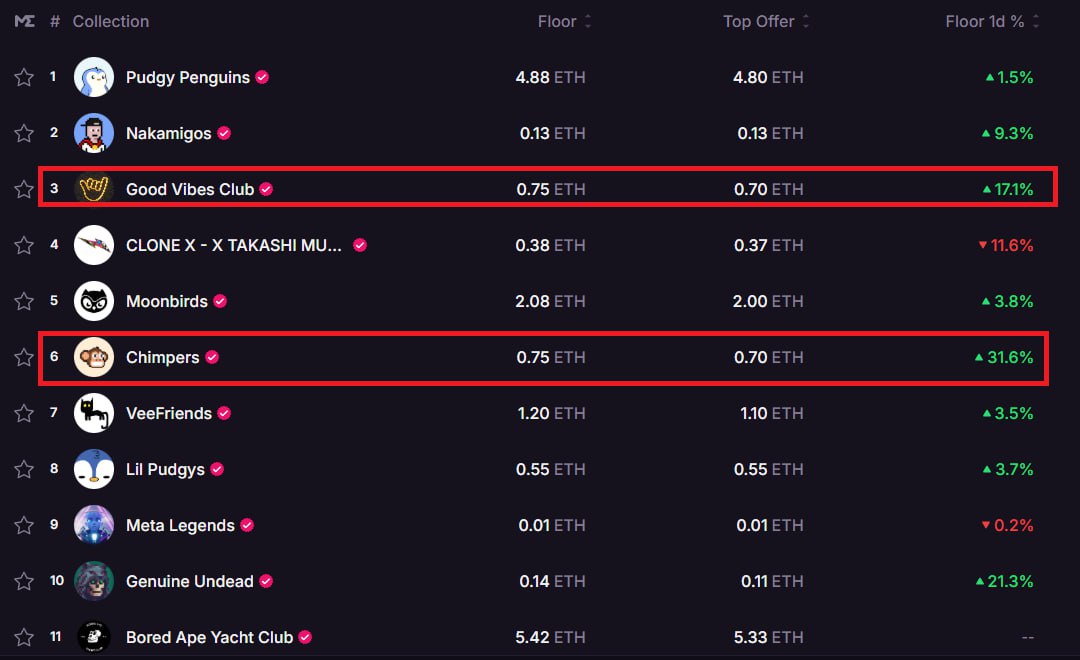Screen dimensions: 1080x660
Task: Click the # rank column header
Action: 55,21
